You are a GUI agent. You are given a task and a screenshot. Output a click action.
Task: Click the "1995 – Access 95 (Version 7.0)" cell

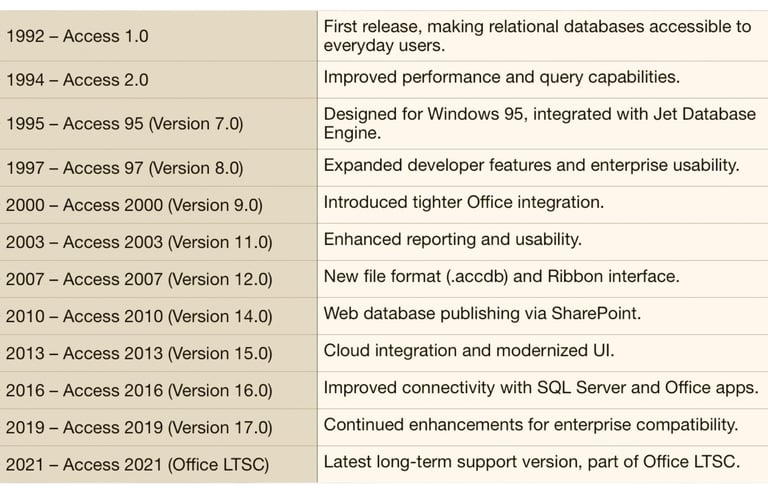point(124,124)
